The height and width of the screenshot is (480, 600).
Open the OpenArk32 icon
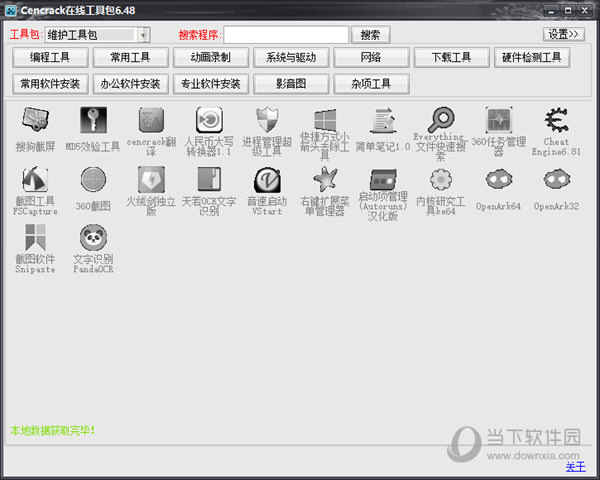(x=556, y=179)
